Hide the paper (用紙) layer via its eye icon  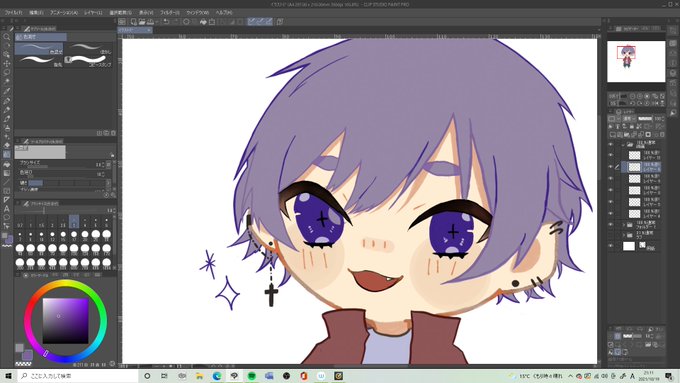[x=611, y=246]
